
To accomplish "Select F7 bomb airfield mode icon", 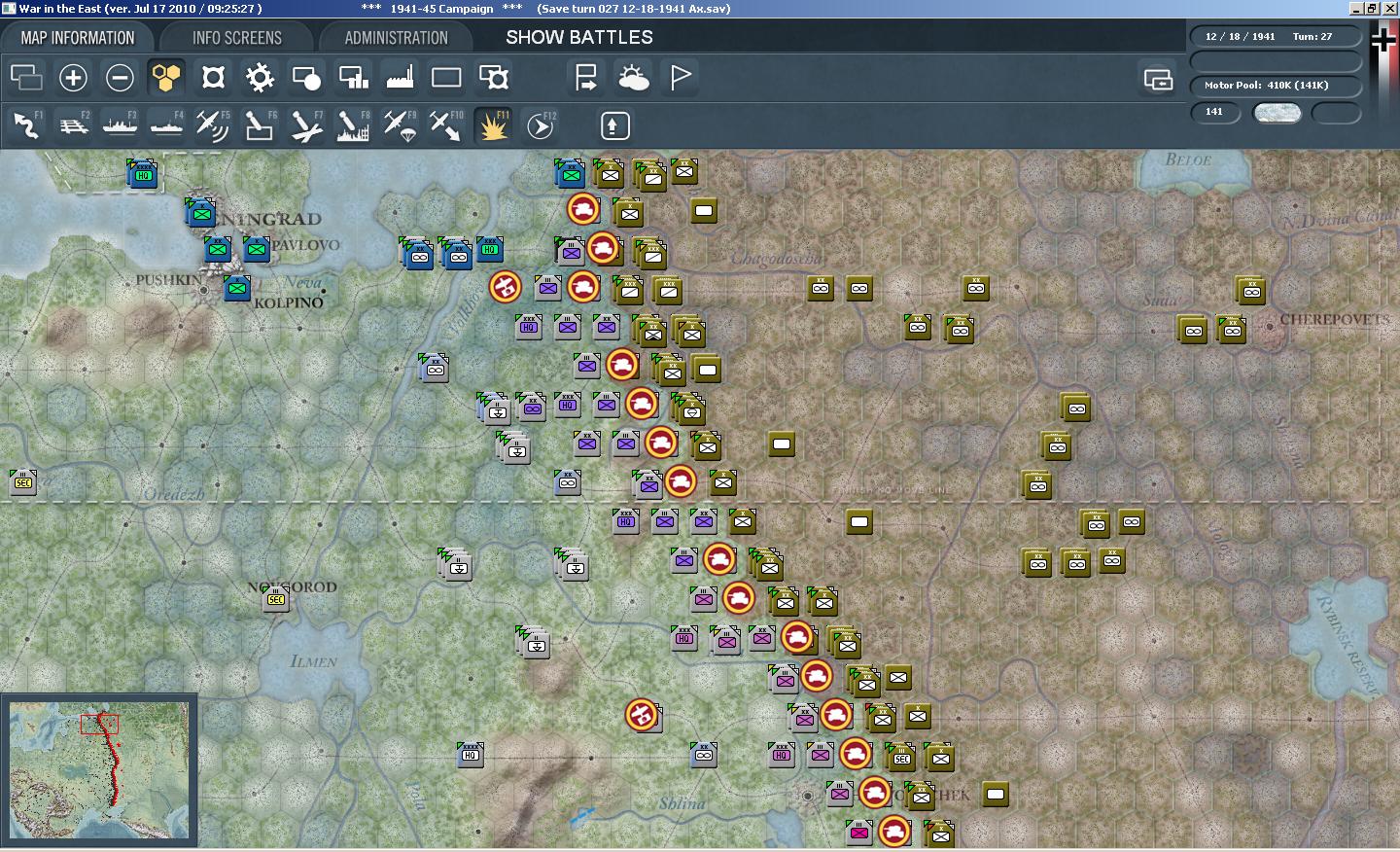I will click(306, 125).
